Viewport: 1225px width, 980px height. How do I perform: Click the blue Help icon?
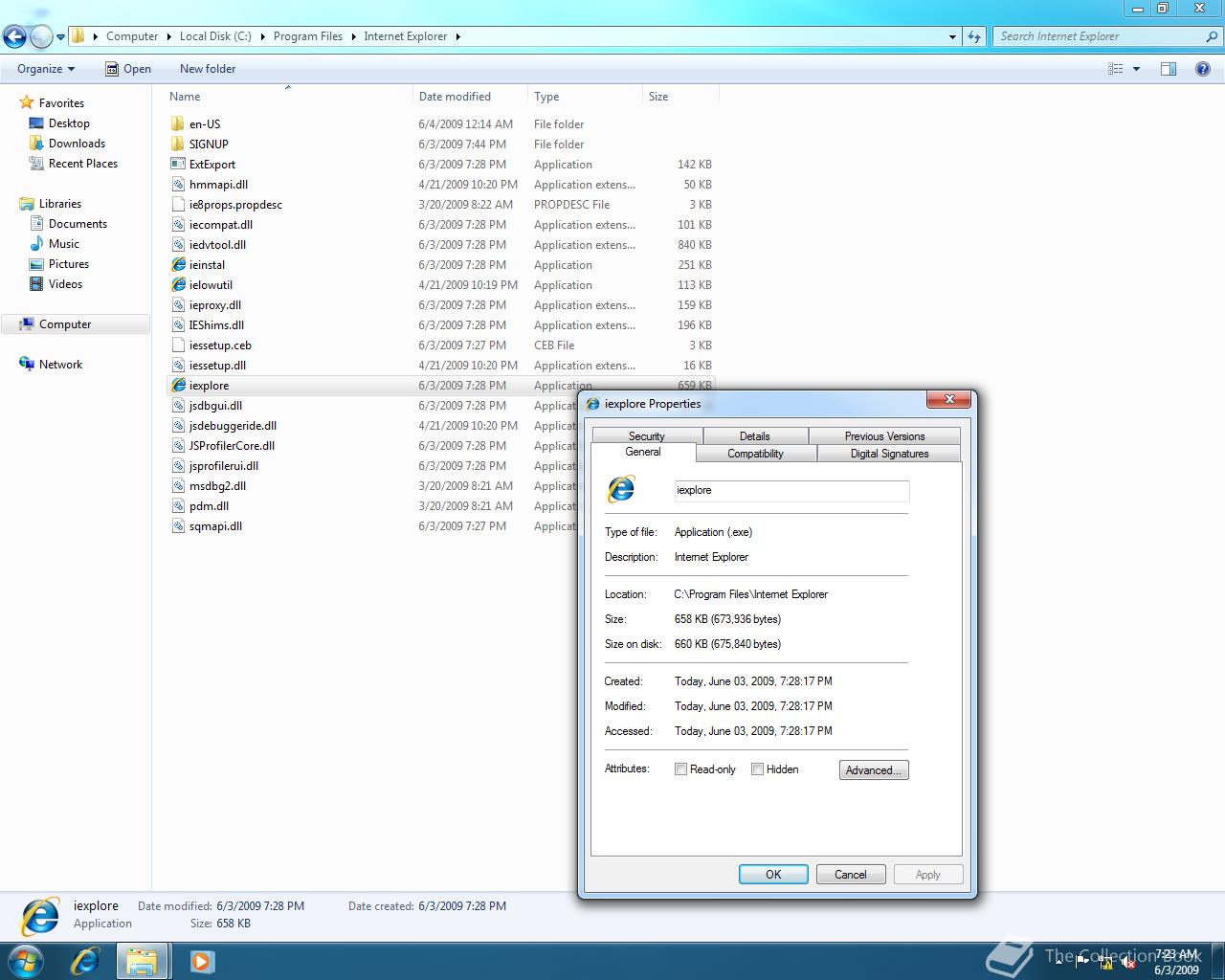(x=1203, y=69)
